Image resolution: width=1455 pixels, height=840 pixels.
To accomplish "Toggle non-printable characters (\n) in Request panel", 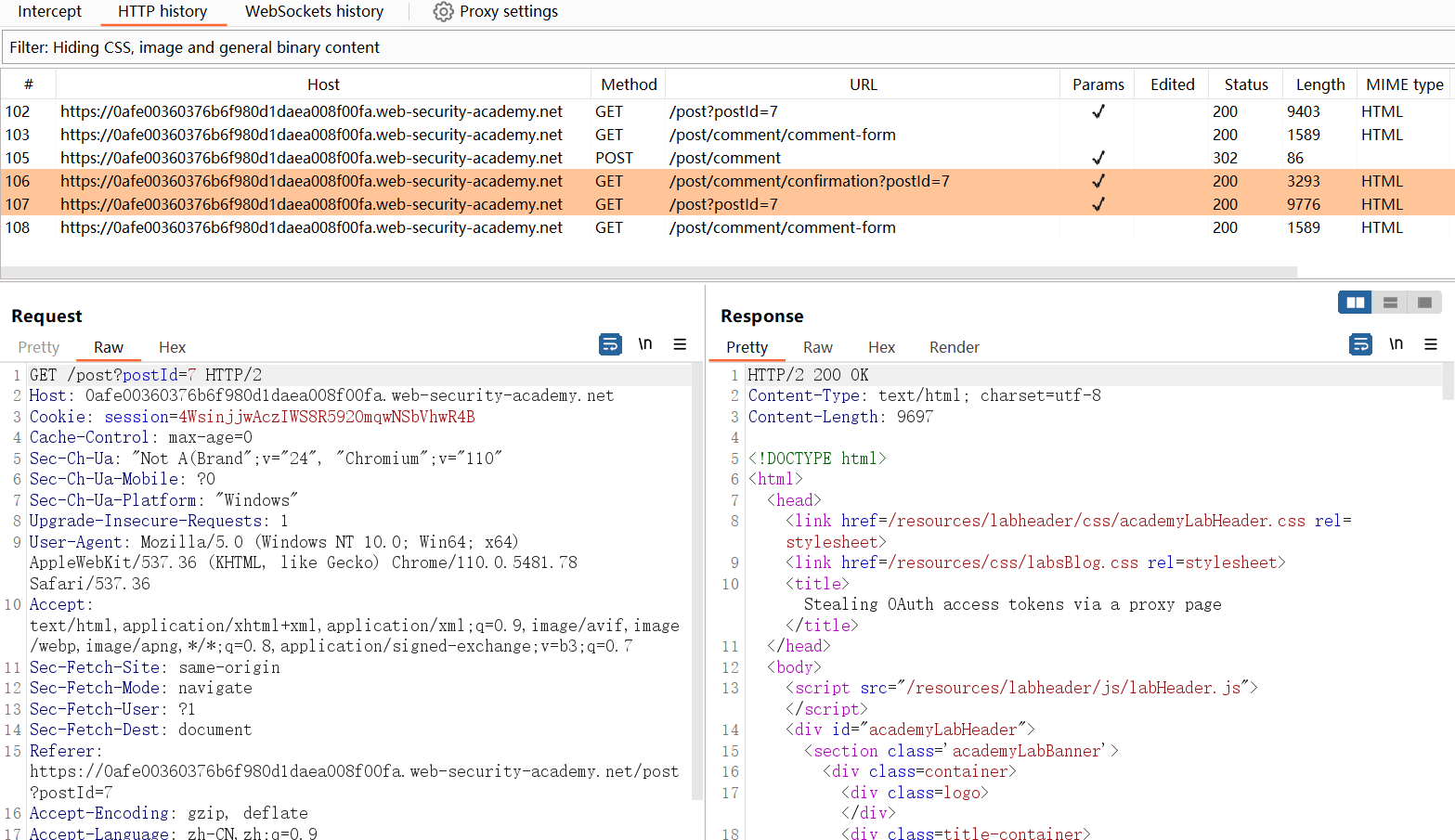I will pos(645,344).
